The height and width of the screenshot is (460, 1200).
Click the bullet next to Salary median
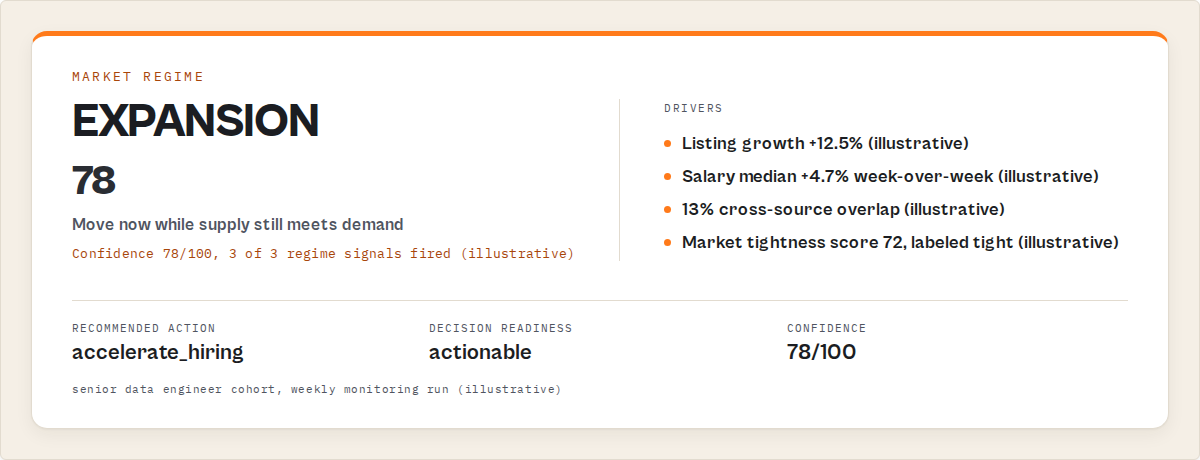[x=667, y=177]
